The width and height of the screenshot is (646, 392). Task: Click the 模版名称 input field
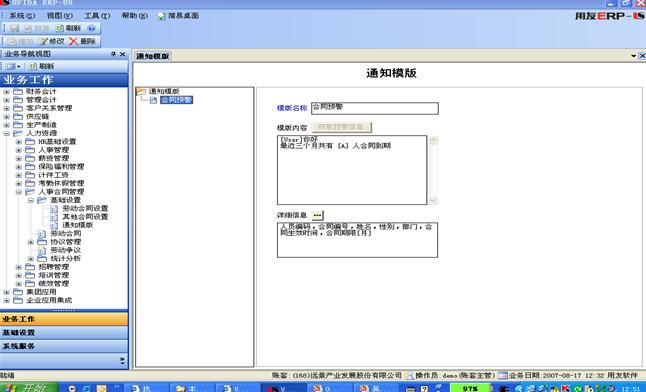[x=374, y=108]
